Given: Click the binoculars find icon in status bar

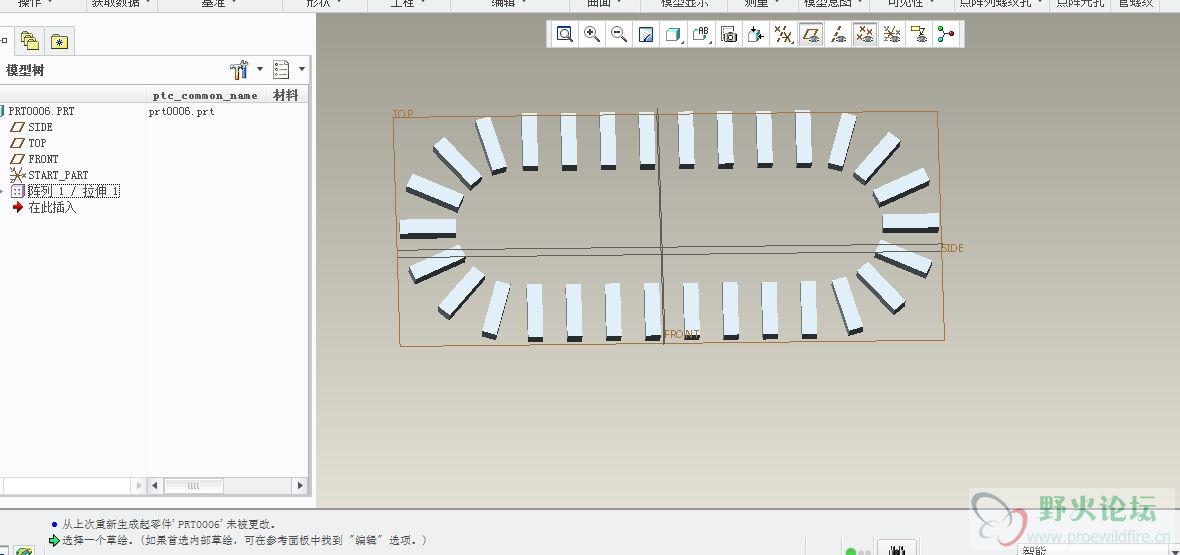Looking at the screenshot, I should click(x=896, y=550).
